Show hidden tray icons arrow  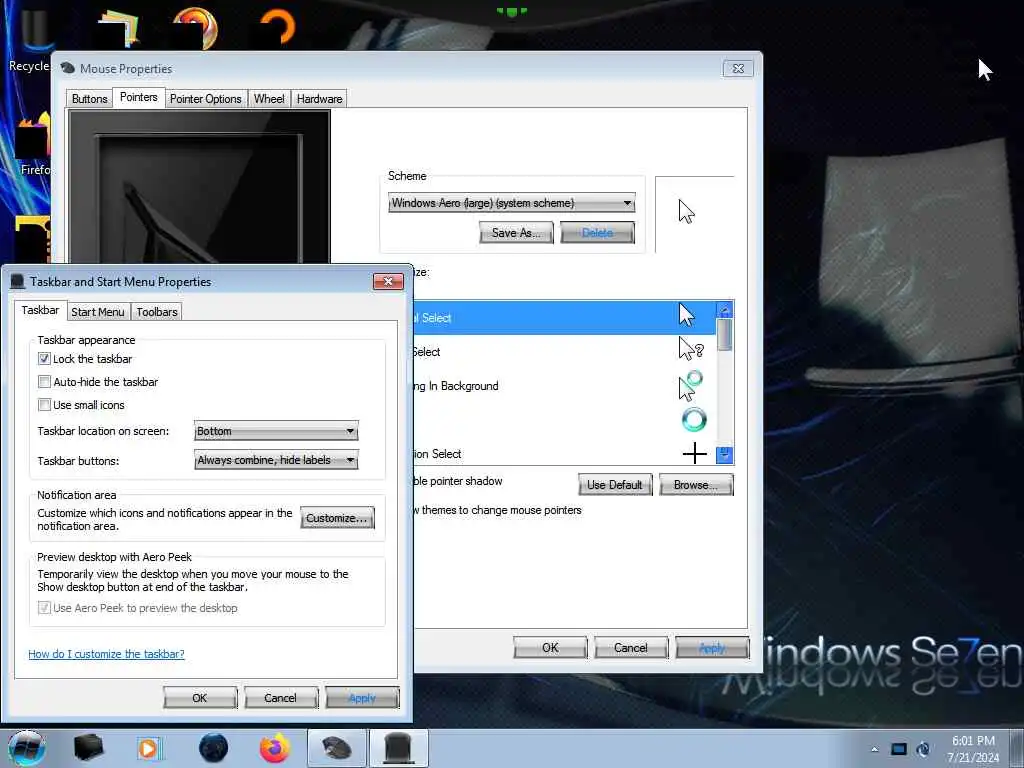coord(874,750)
